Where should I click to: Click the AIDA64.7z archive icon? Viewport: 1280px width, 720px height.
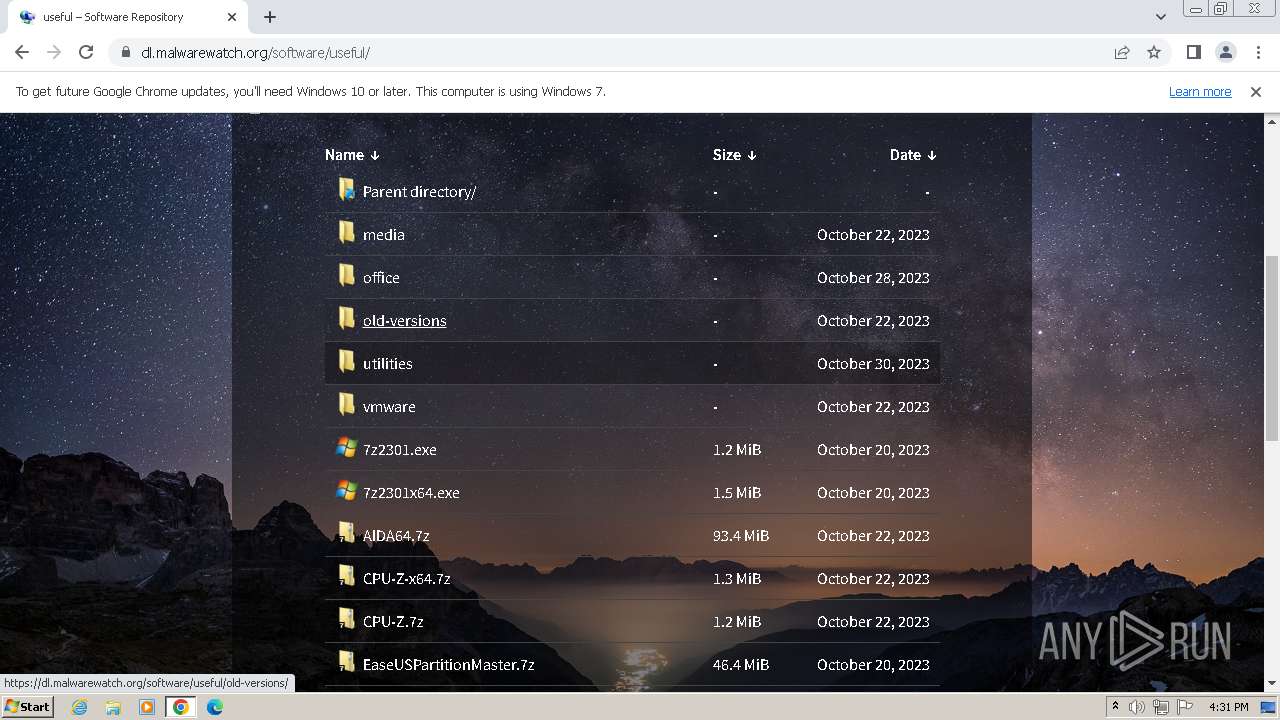pyautogui.click(x=346, y=534)
